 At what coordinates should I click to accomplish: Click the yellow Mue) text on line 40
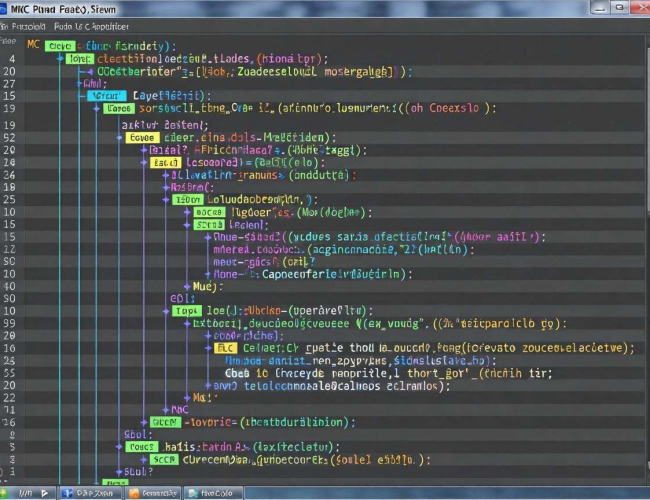[x=208, y=286]
